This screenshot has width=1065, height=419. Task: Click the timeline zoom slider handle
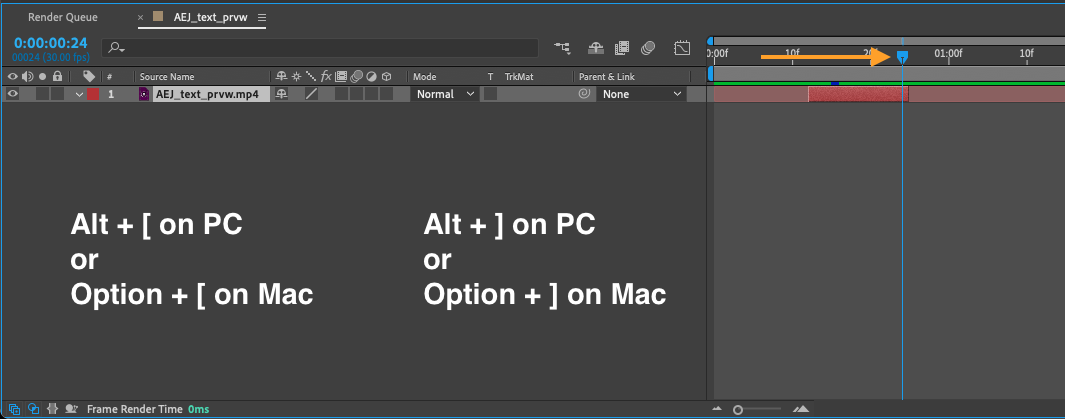click(x=738, y=409)
